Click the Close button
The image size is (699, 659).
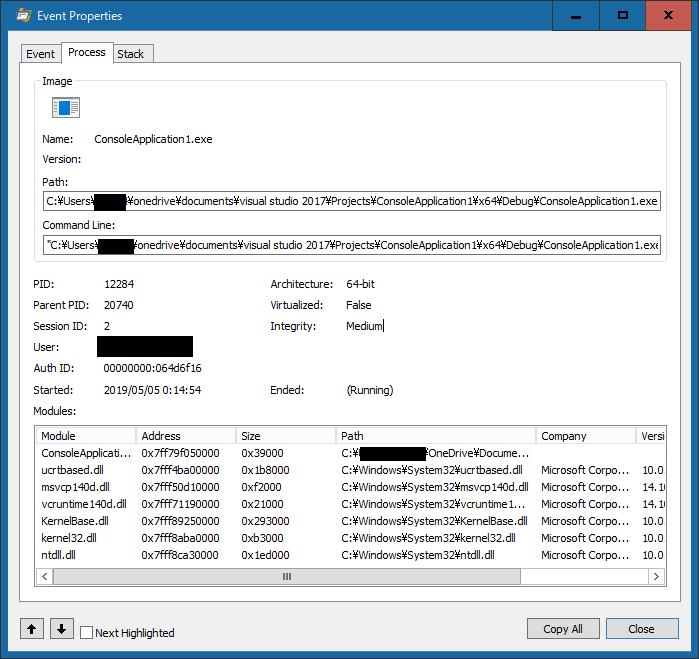[x=641, y=629]
